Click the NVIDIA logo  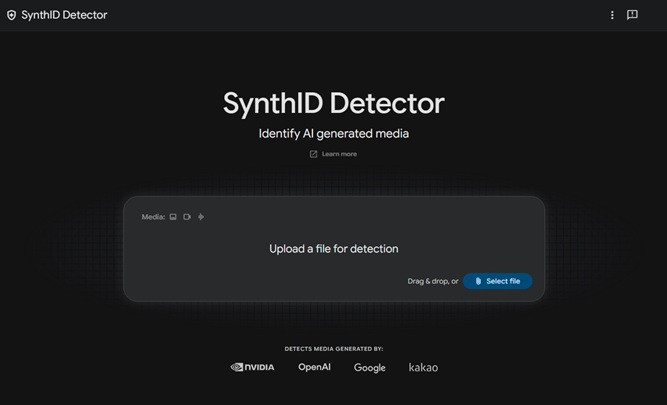[x=252, y=367]
